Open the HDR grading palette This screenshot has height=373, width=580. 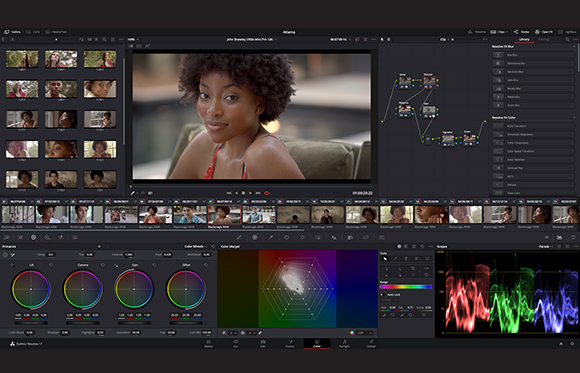(x=47, y=237)
